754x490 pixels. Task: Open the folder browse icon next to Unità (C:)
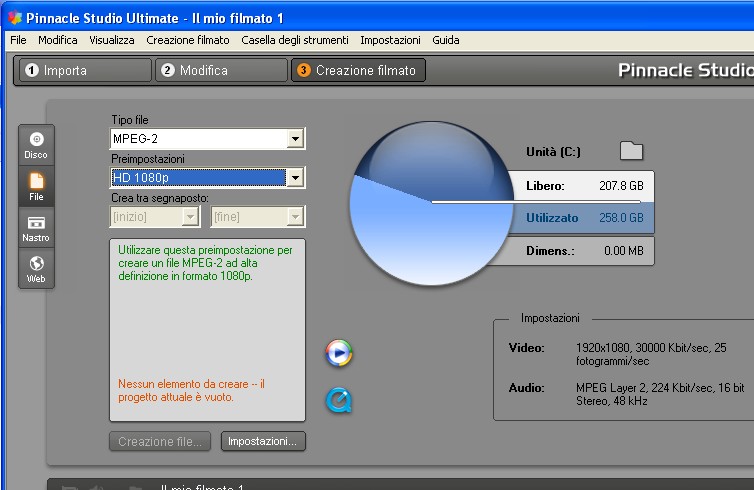point(631,151)
